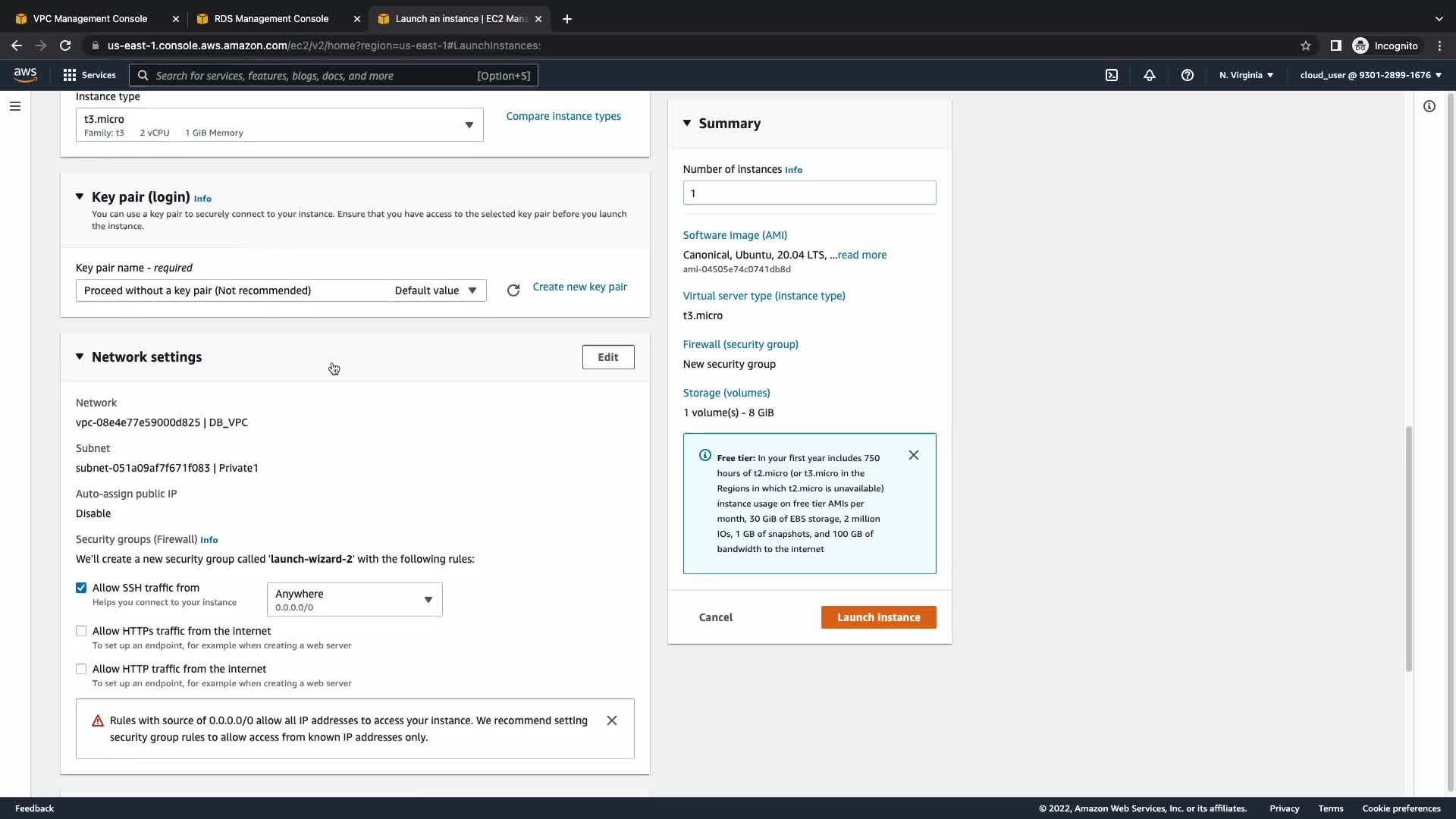
Task: Click the Create new key pair link
Action: click(x=579, y=287)
